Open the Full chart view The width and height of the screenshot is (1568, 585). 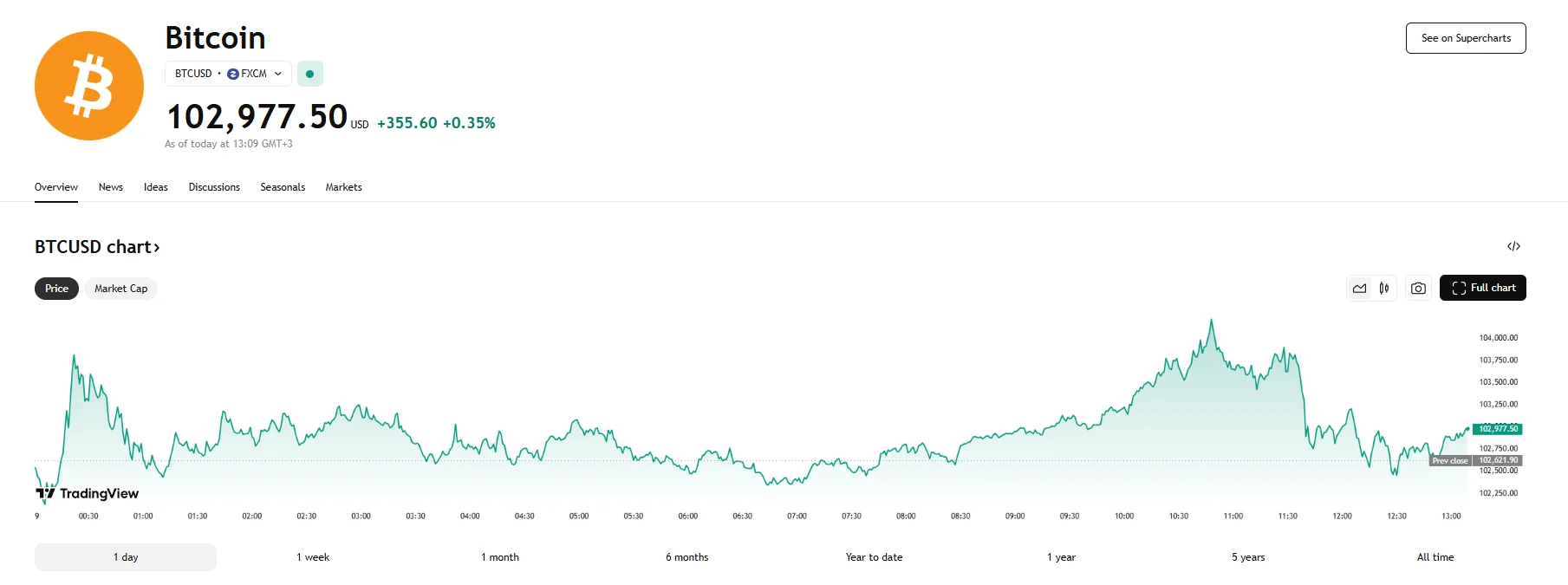[1482, 288]
